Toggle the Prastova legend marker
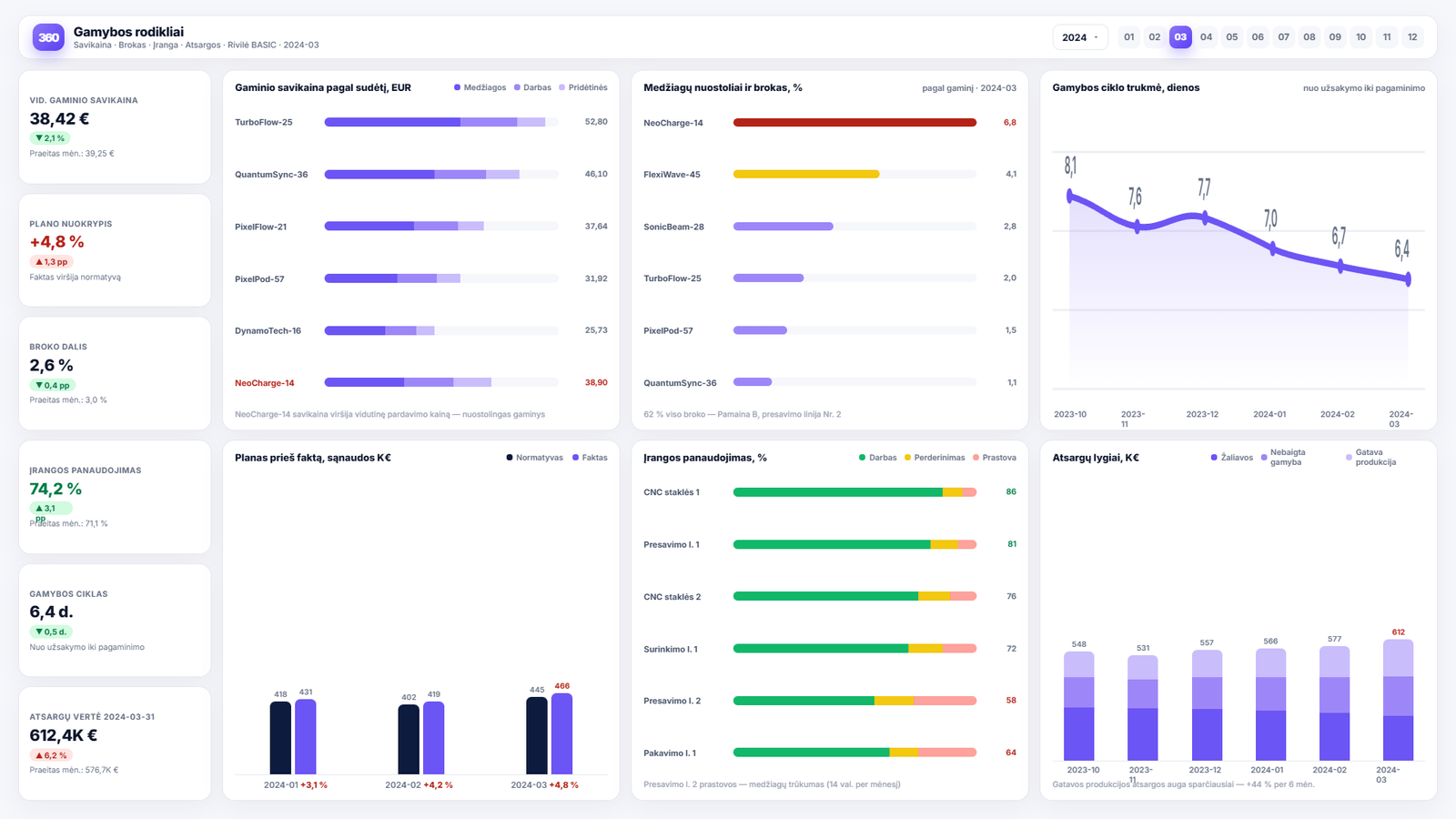Screen dimensions: 1456x819 (x=976, y=458)
